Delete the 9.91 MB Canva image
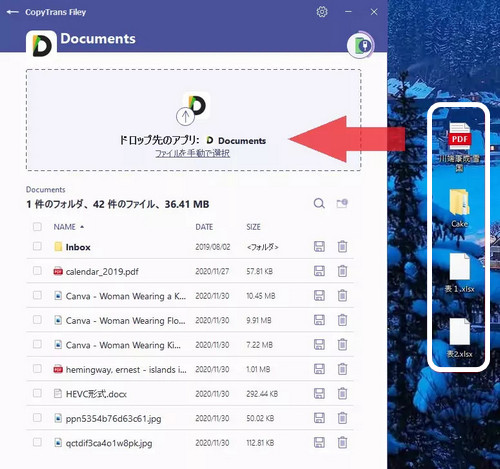This screenshot has width=500, height=469. 342,320
